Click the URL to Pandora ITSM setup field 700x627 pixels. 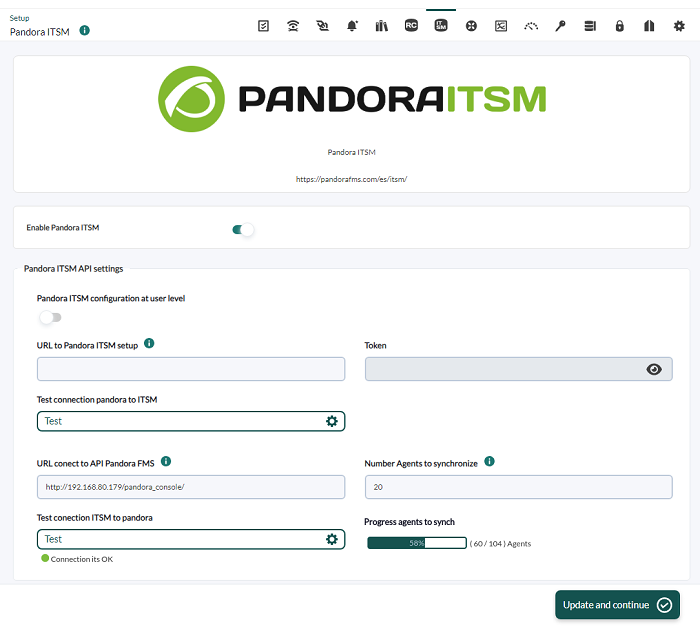pyautogui.click(x=191, y=369)
